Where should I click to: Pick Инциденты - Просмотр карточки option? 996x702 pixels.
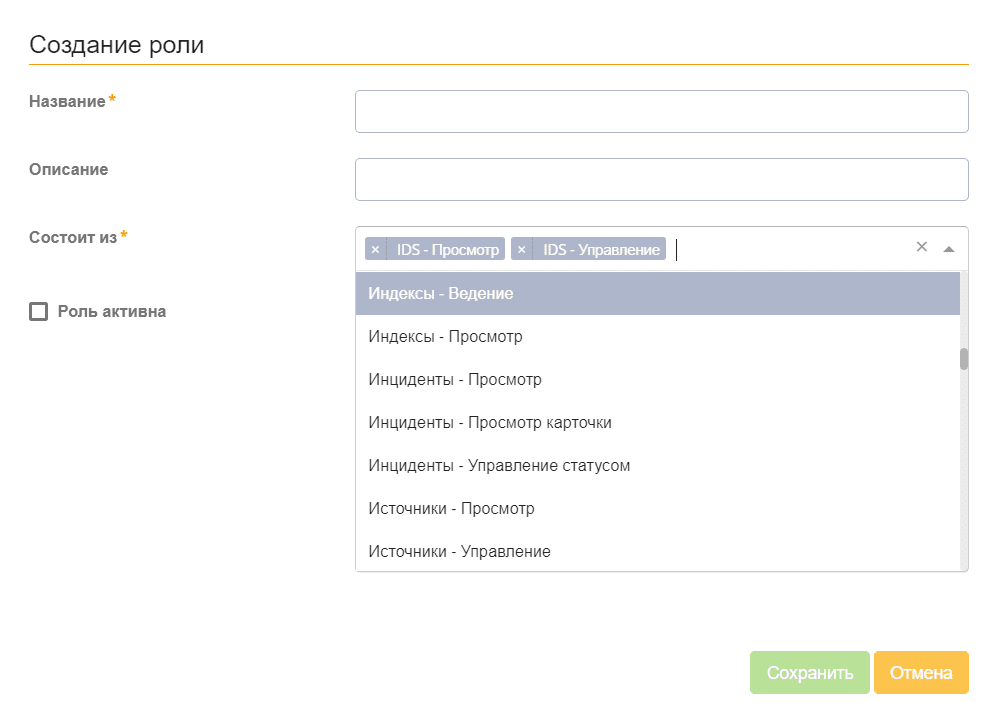[490, 423]
